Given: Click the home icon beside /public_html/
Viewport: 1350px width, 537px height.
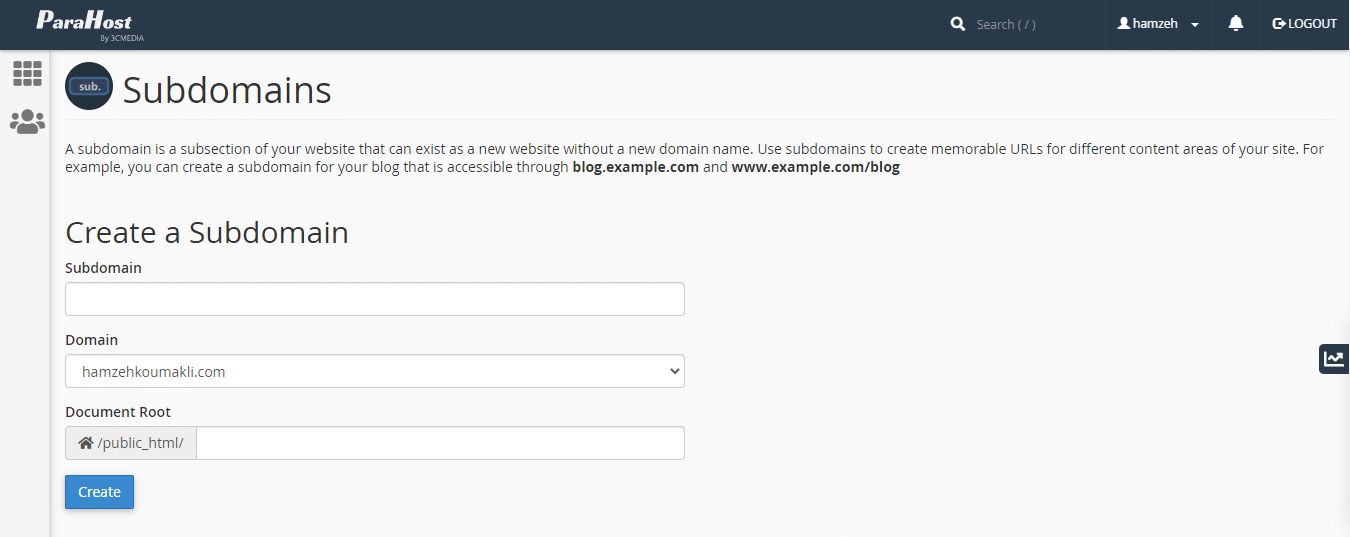Looking at the screenshot, I should (x=85, y=443).
